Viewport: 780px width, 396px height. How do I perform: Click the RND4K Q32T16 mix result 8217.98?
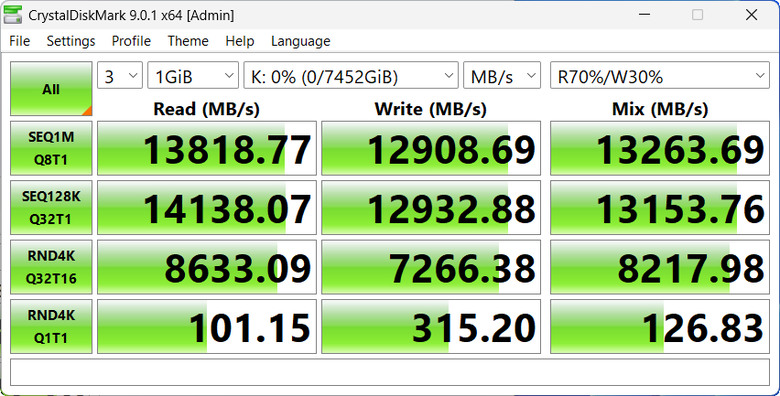[x=660, y=267]
